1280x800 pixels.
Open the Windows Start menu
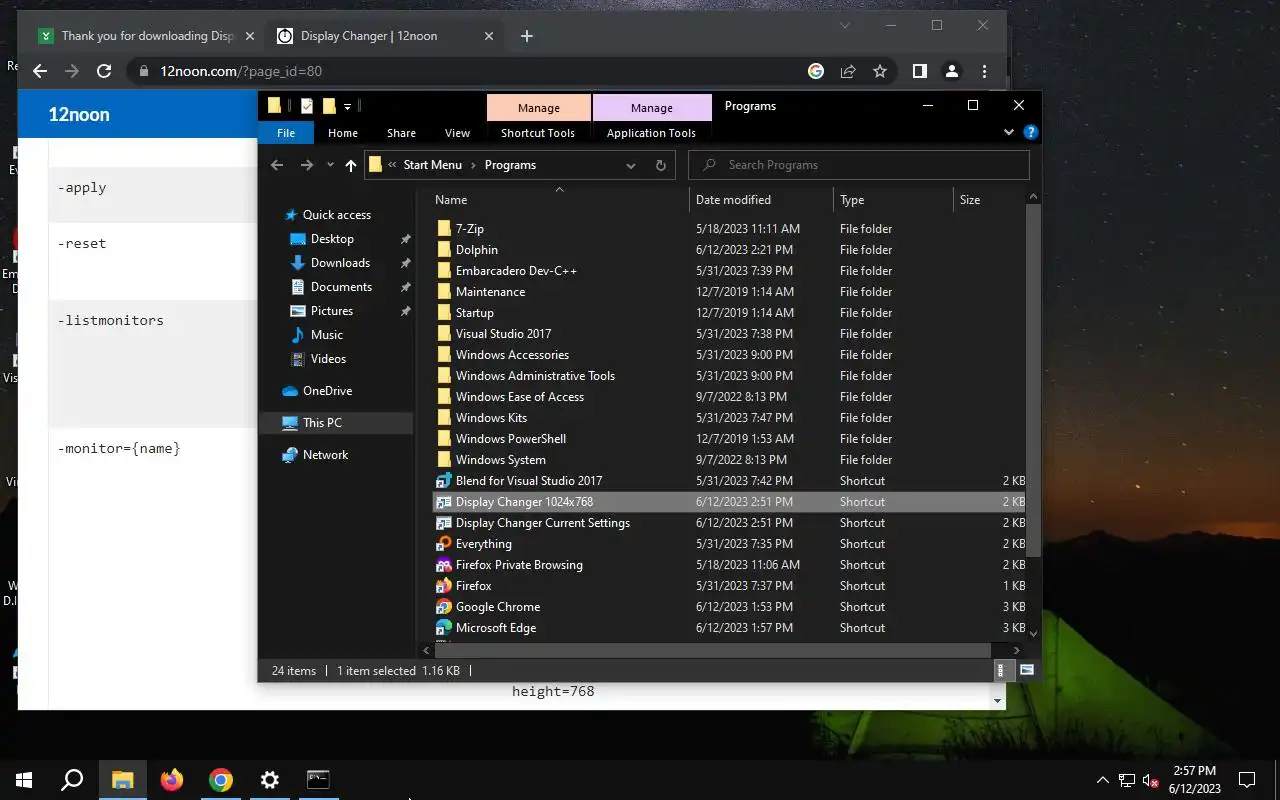pyautogui.click(x=24, y=780)
